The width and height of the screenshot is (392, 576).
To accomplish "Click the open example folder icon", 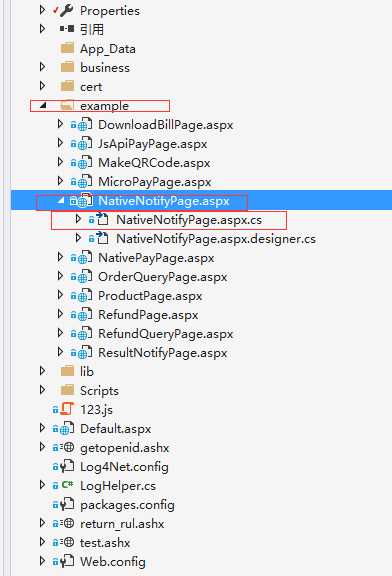I will tap(67, 106).
